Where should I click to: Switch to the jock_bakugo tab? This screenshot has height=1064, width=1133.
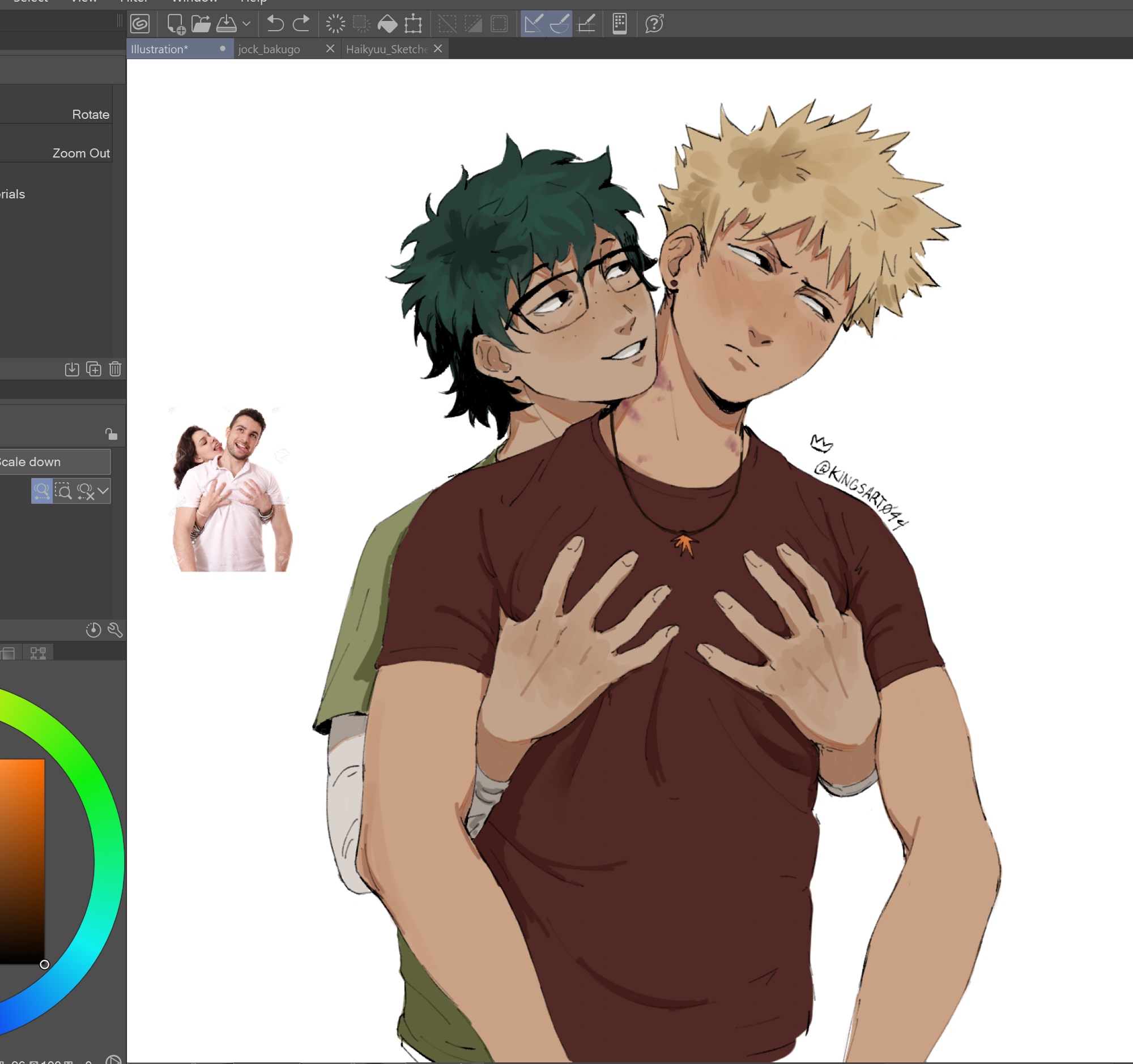[x=269, y=50]
